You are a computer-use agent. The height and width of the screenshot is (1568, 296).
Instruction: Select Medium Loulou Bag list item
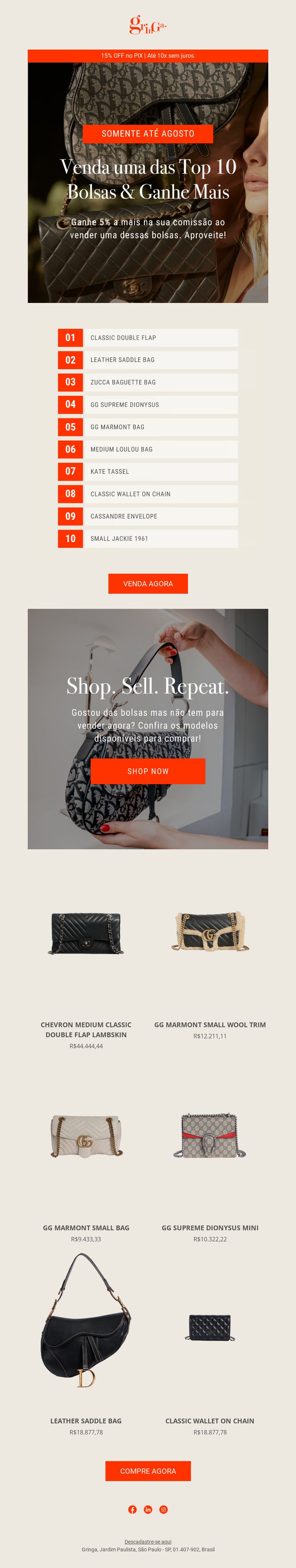148,449
